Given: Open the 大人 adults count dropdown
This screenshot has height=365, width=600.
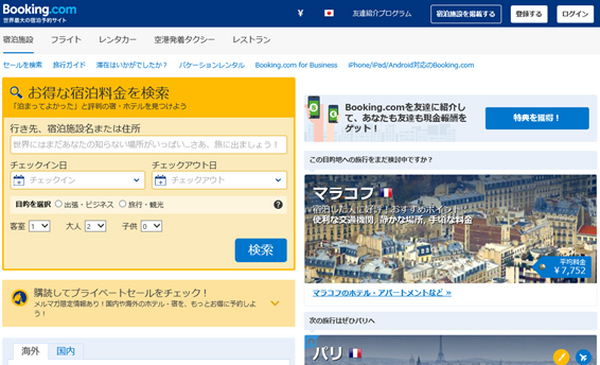Looking at the screenshot, I should point(95,226).
